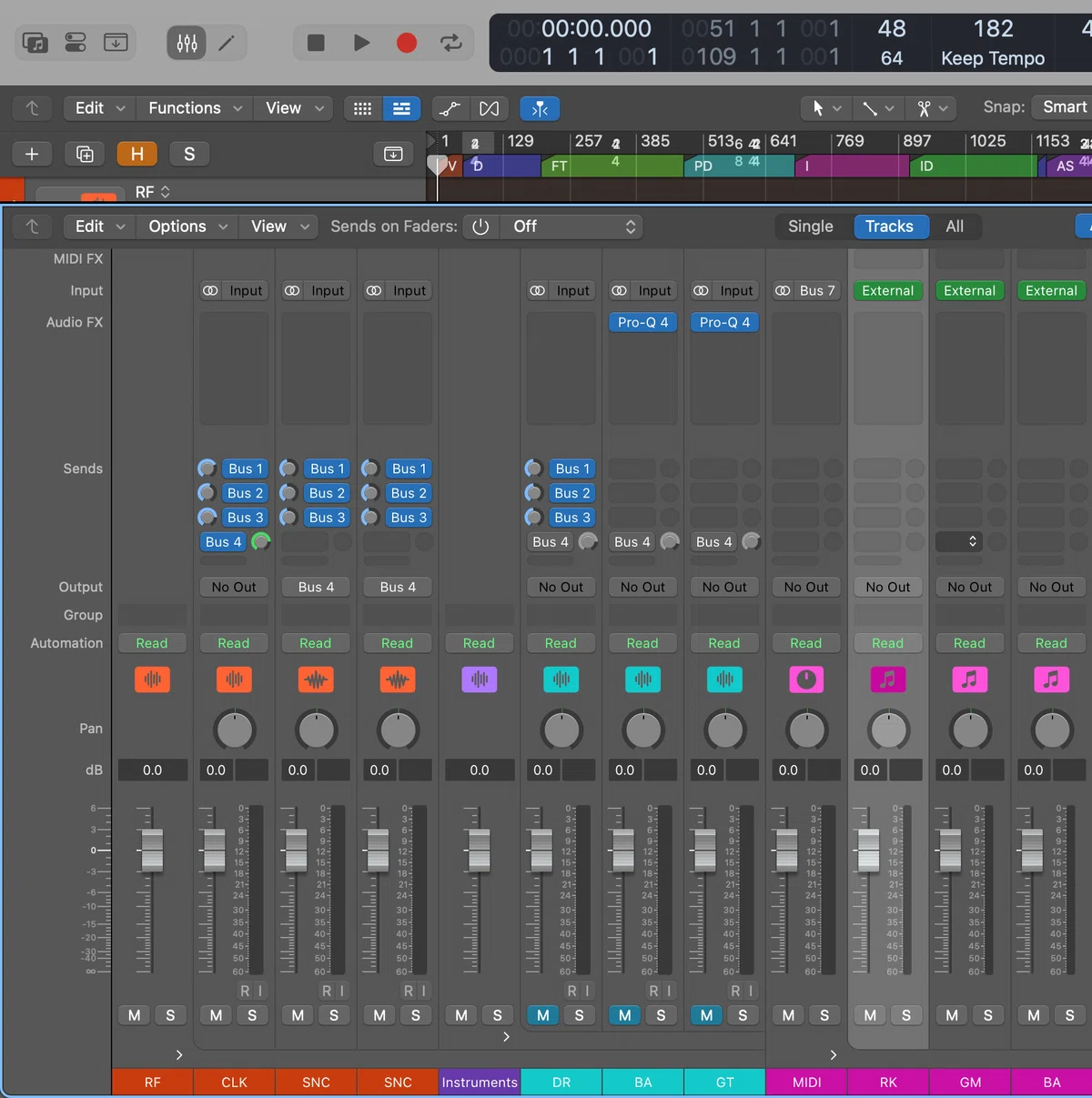Toggle the Sends on Faders power button

[480, 227]
